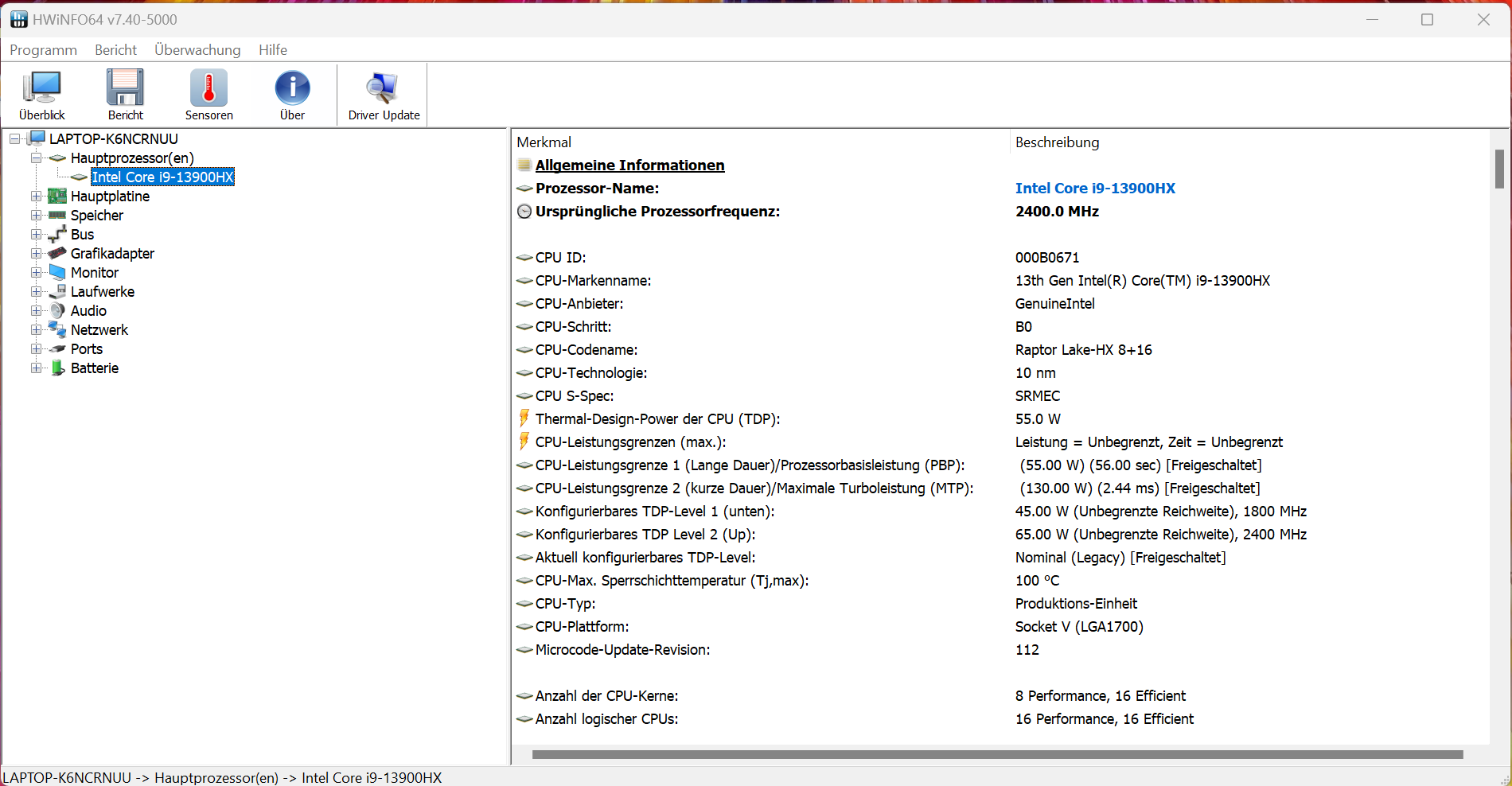Click the blue Intel Core i9-13900HX link

tap(1095, 189)
